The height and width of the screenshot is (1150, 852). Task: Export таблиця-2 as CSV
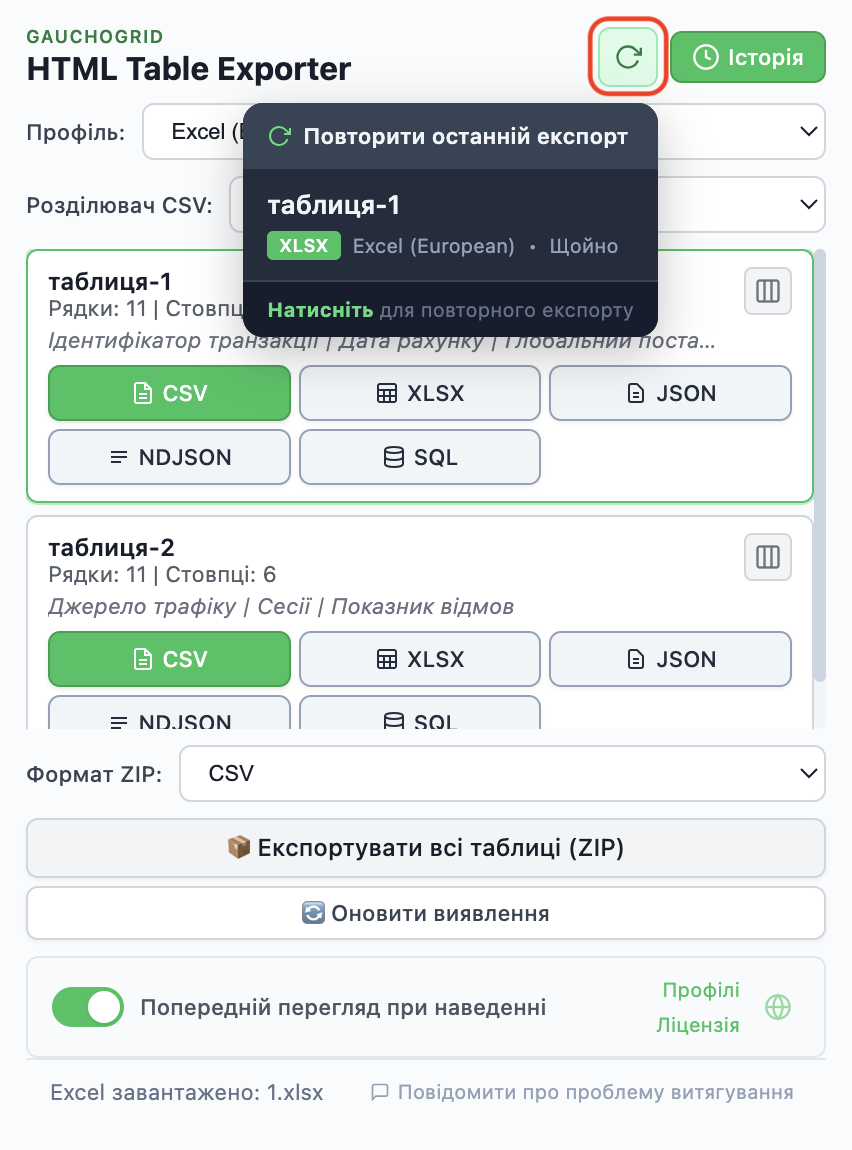[169, 659]
